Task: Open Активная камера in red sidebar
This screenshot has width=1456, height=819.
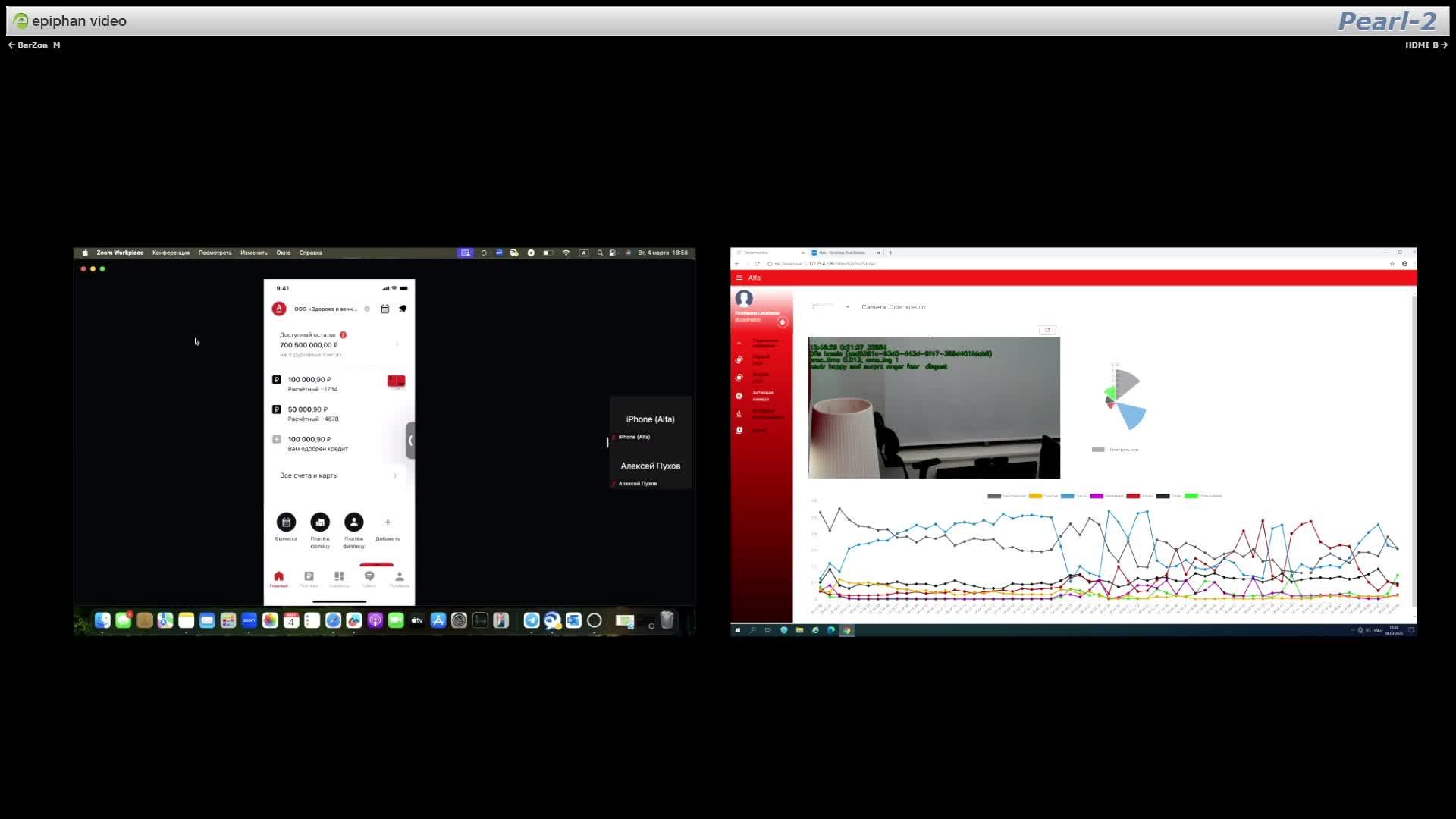Action: coord(761,396)
